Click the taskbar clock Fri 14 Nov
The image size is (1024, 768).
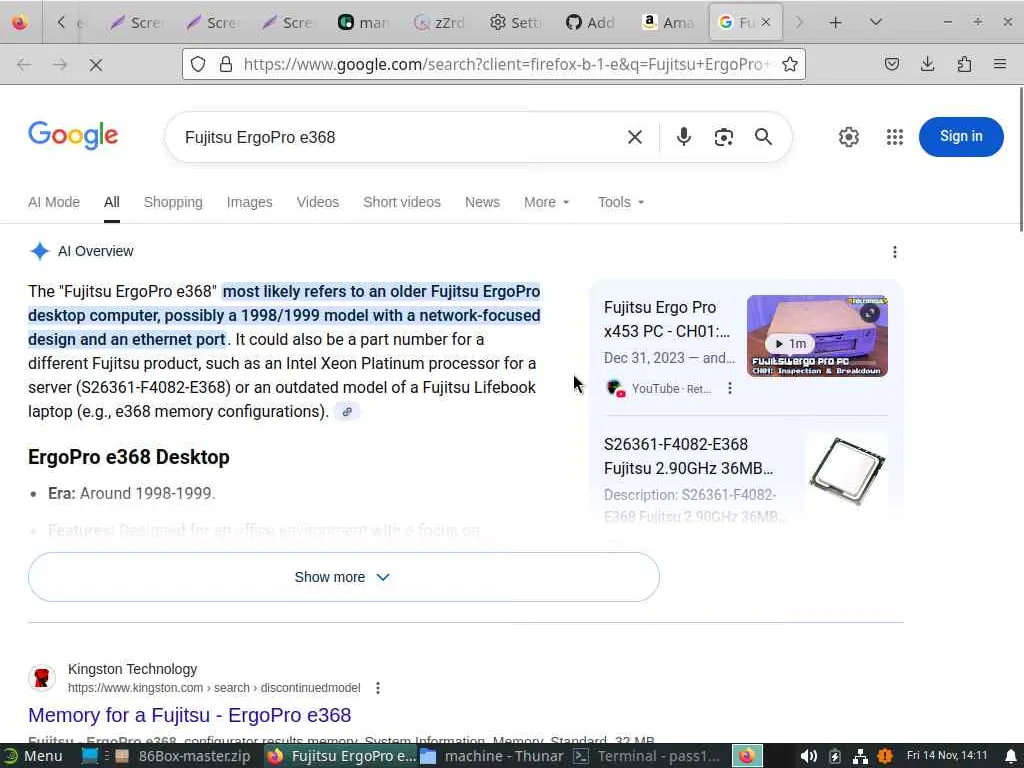947,756
